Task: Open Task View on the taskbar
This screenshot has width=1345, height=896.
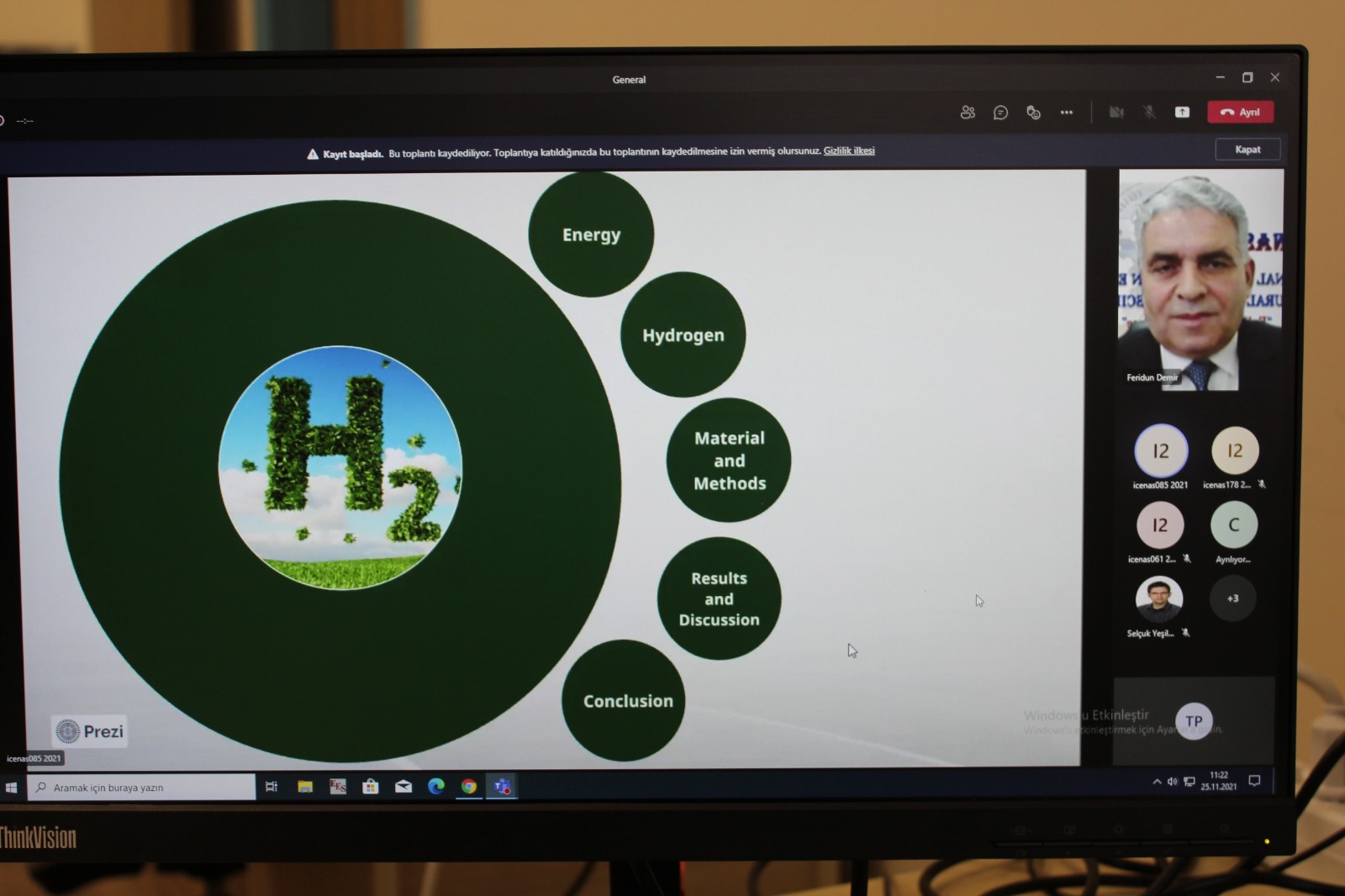Action: coord(272,787)
